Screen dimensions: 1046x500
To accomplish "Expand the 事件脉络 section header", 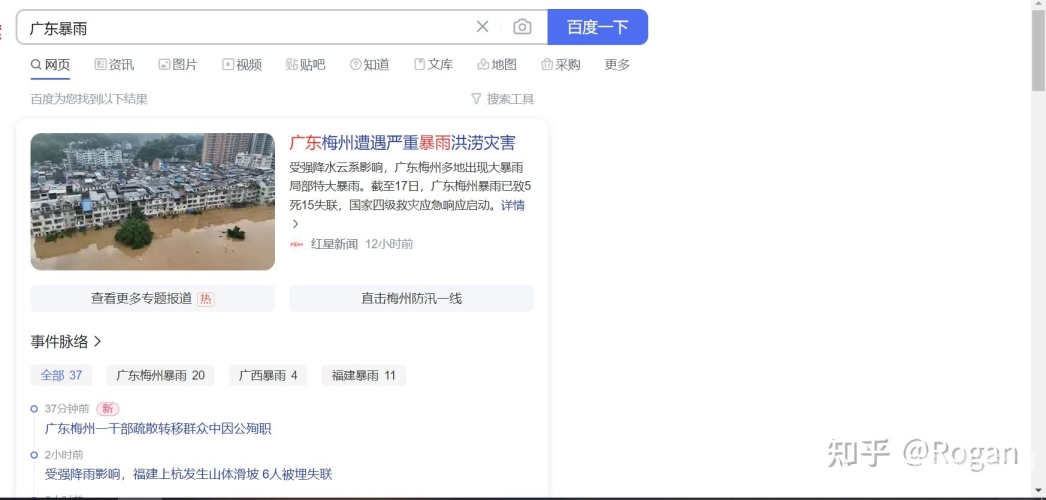I will (x=66, y=342).
